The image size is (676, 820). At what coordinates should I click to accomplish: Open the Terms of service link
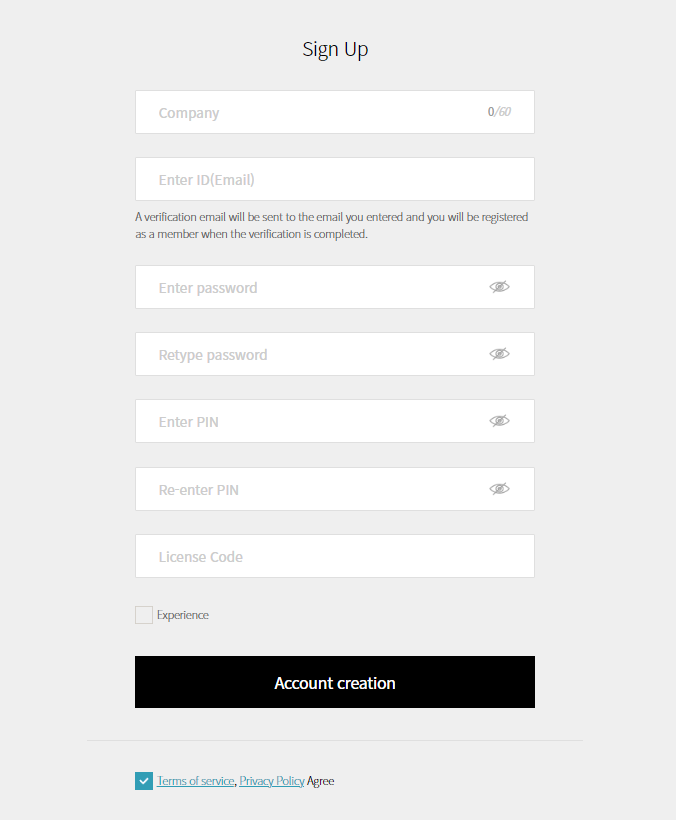195,781
